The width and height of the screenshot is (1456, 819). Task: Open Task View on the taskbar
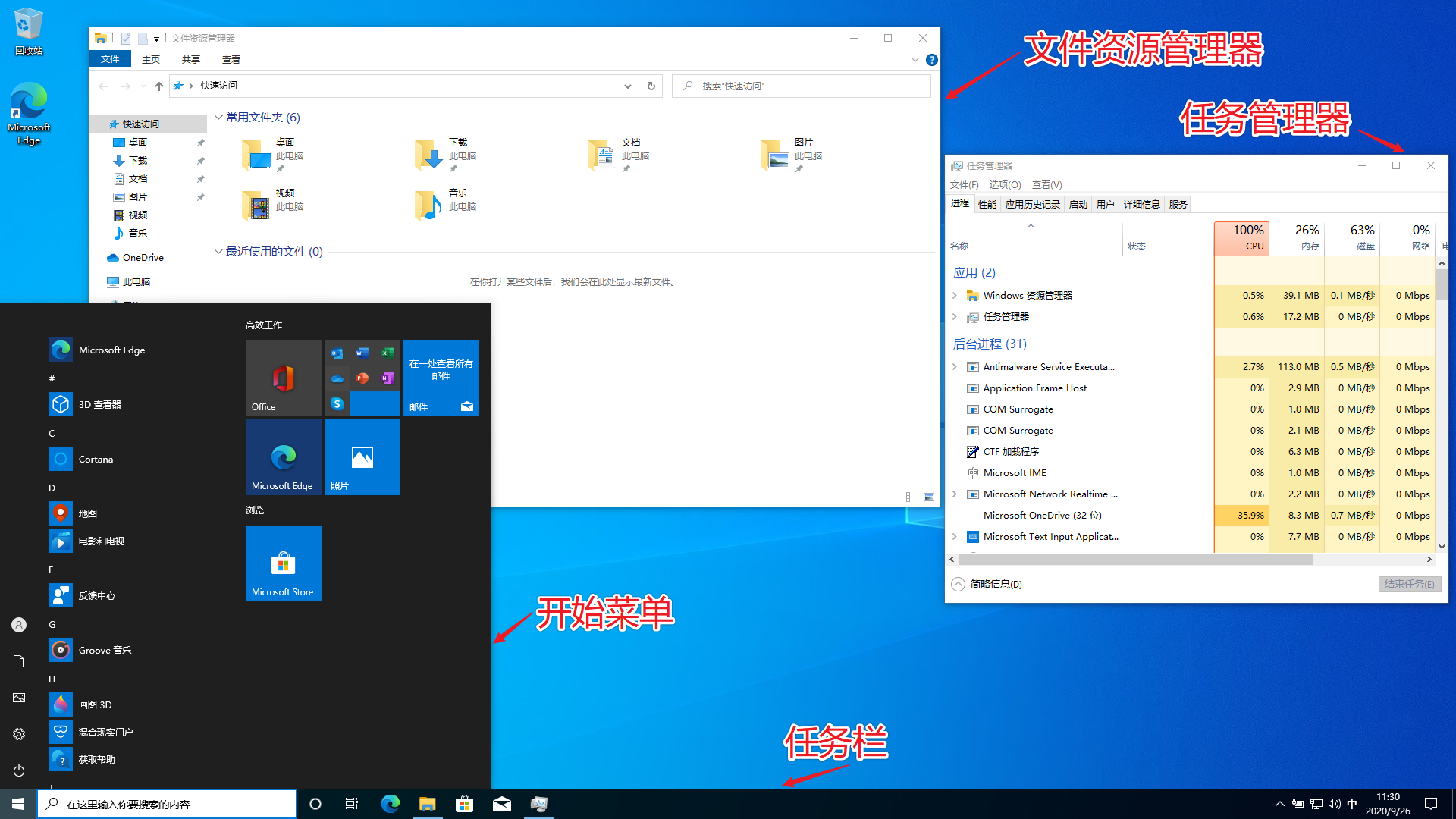[352, 804]
